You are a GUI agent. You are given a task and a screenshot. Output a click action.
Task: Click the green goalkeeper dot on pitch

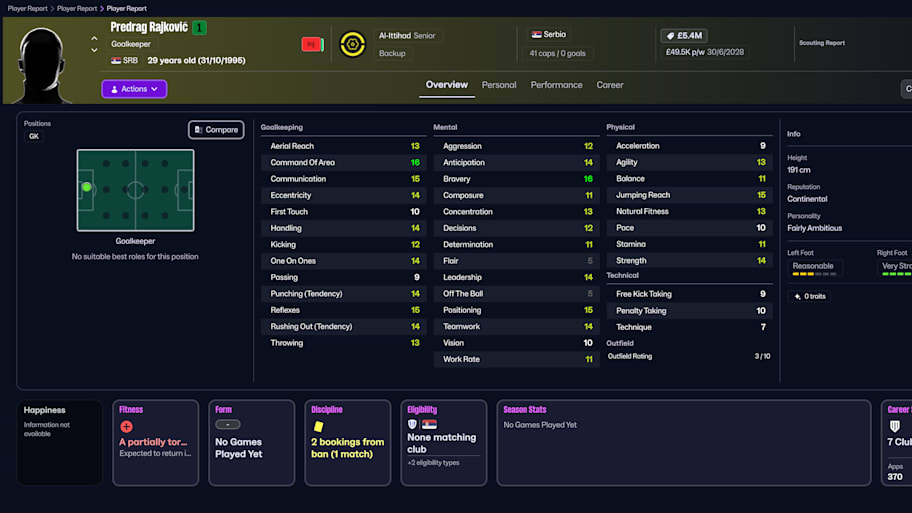pos(87,187)
